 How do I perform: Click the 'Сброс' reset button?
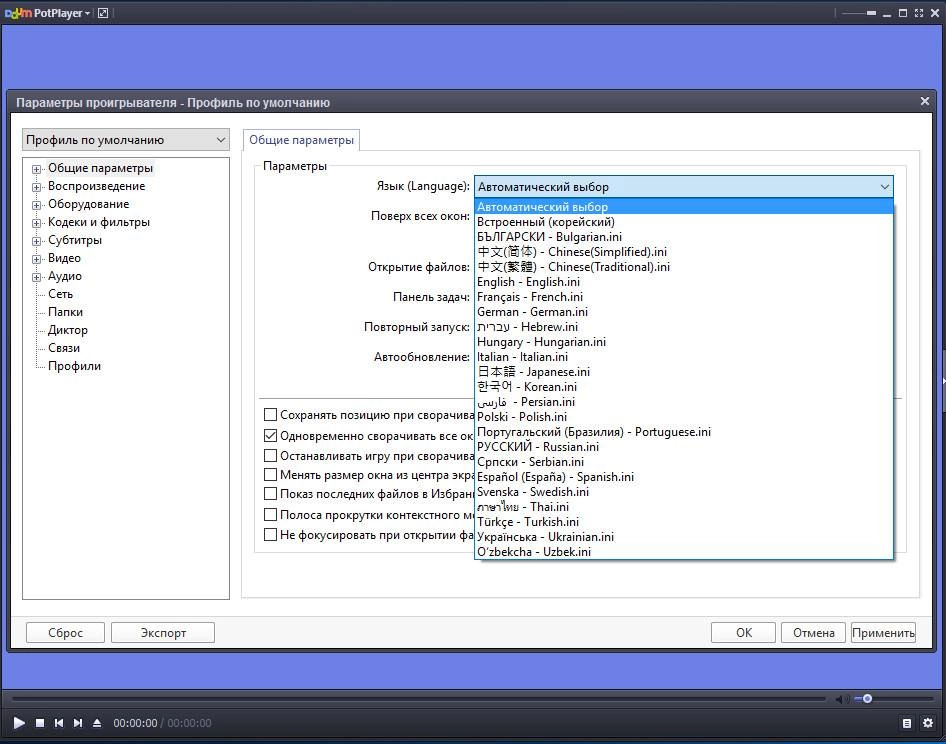pos(65,632)
